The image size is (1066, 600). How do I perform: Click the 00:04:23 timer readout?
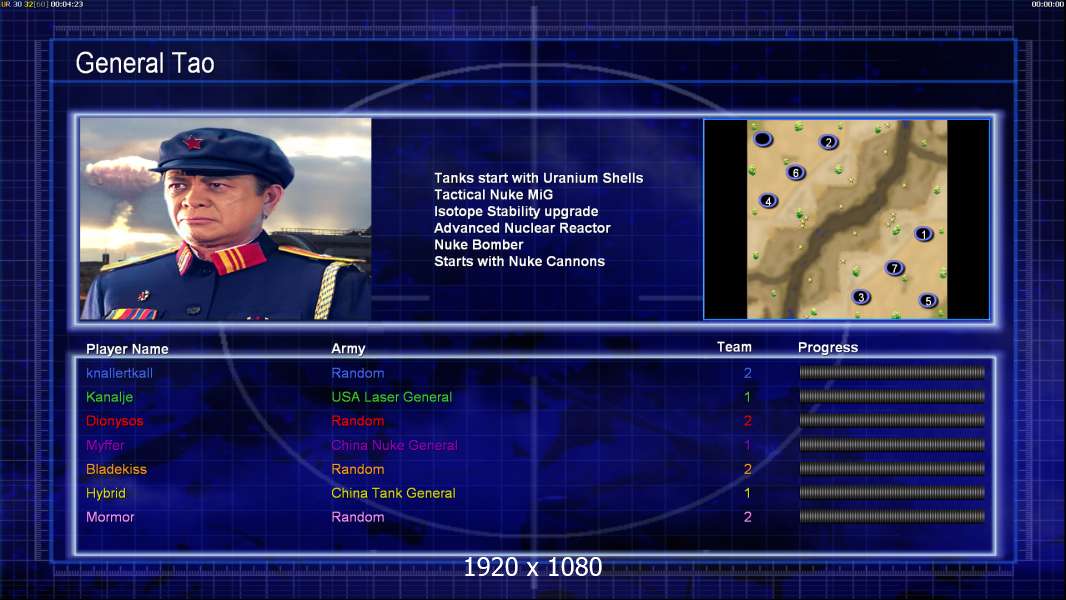pos(67,4)
